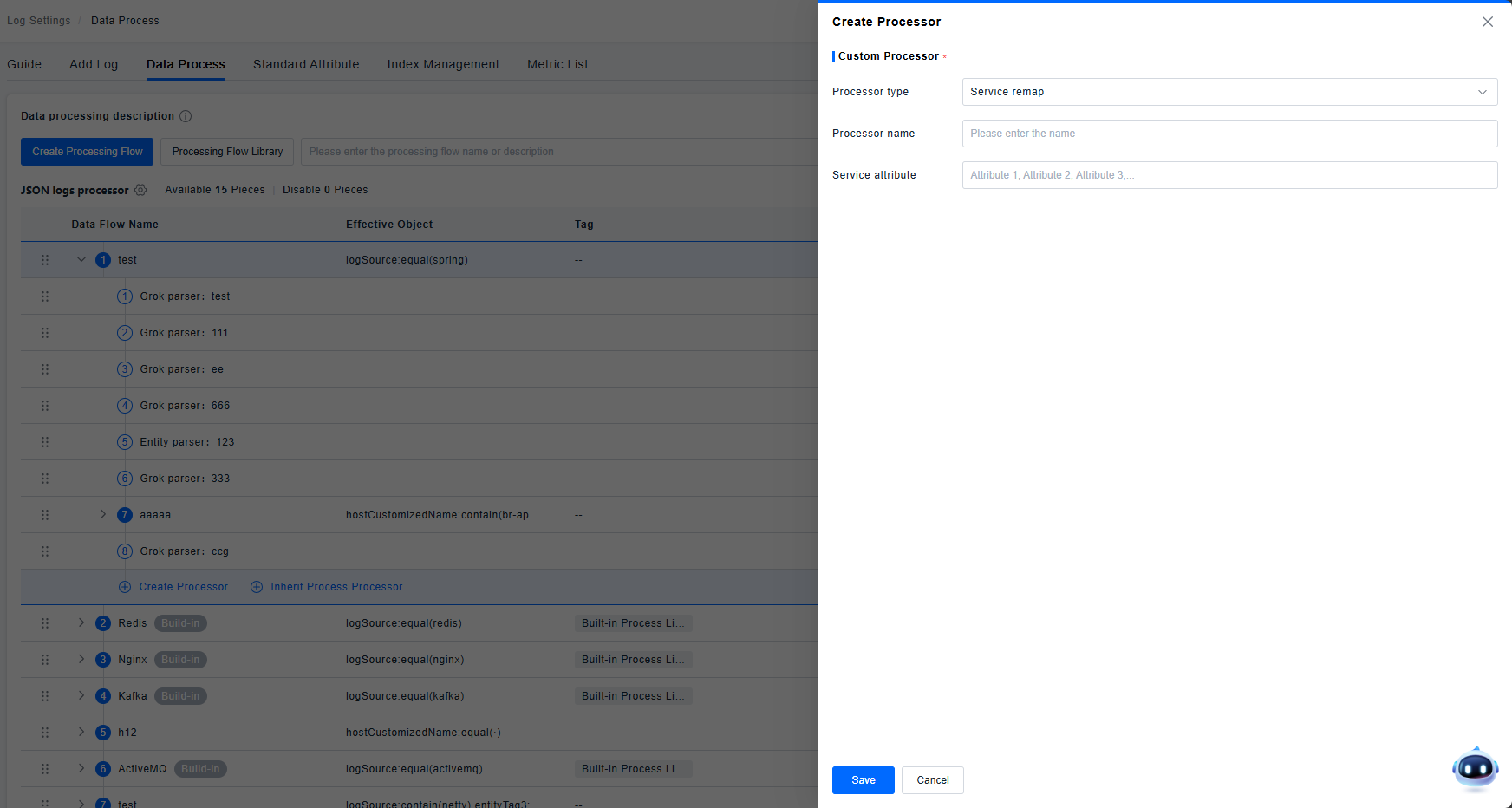1512x808 pixels.
Task: Open the Index Management tab
Action: pyautogui.click(x=443, y=64)
